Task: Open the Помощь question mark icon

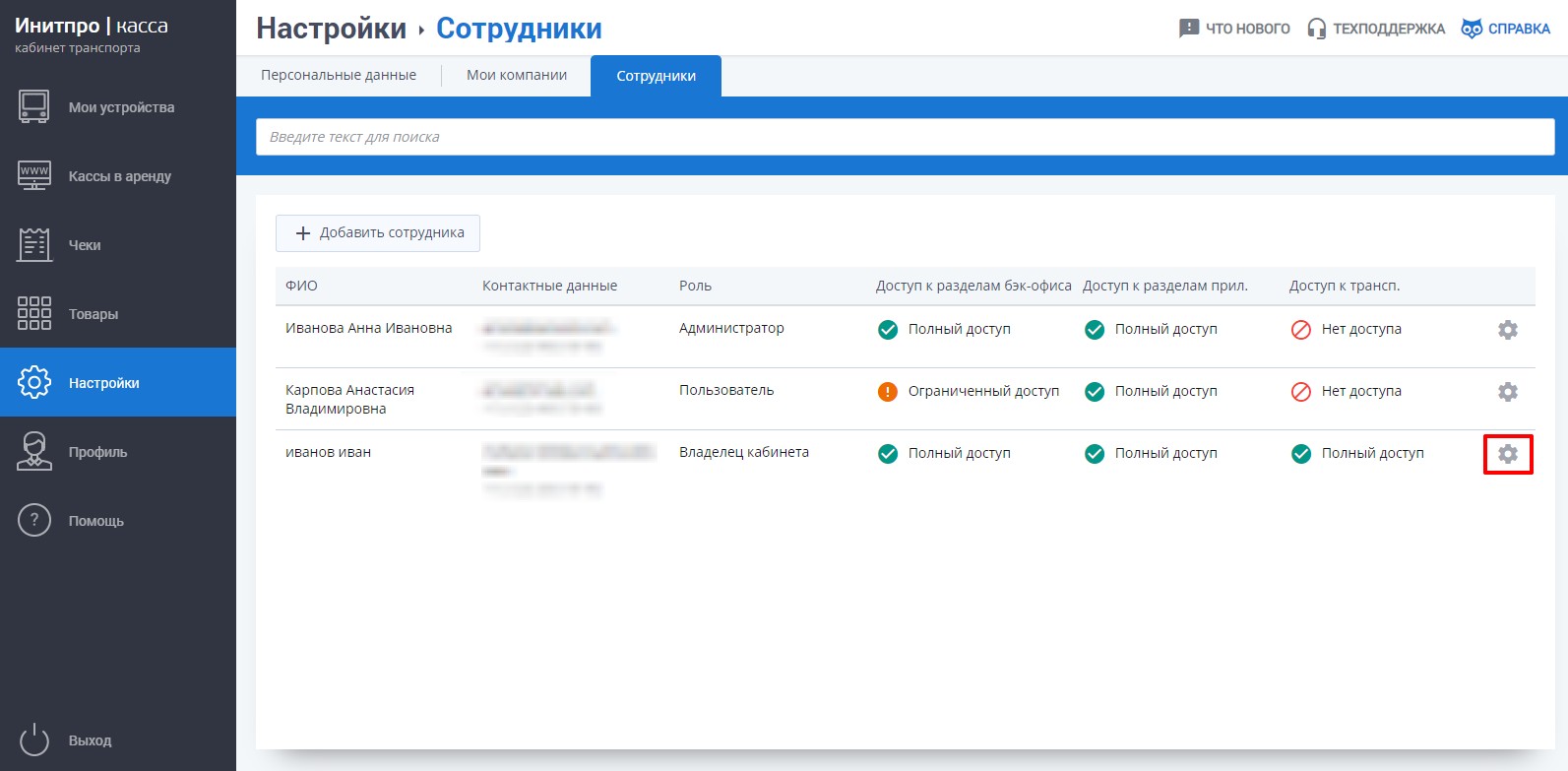Action: 34,520
